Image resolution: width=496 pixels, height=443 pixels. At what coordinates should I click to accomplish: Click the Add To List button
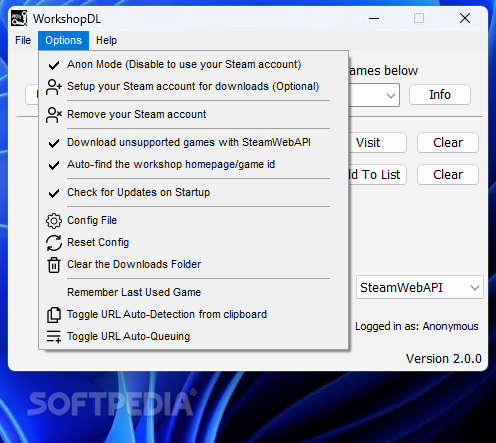tap(377, 175)
